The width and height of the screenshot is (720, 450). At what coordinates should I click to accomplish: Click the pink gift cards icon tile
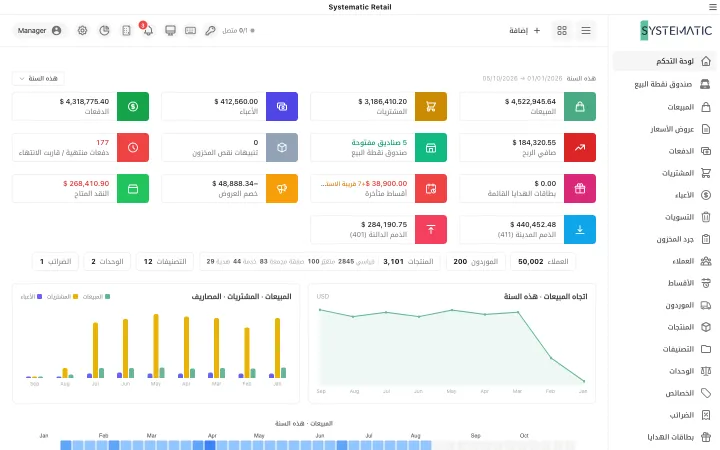[x=580, y=188]
